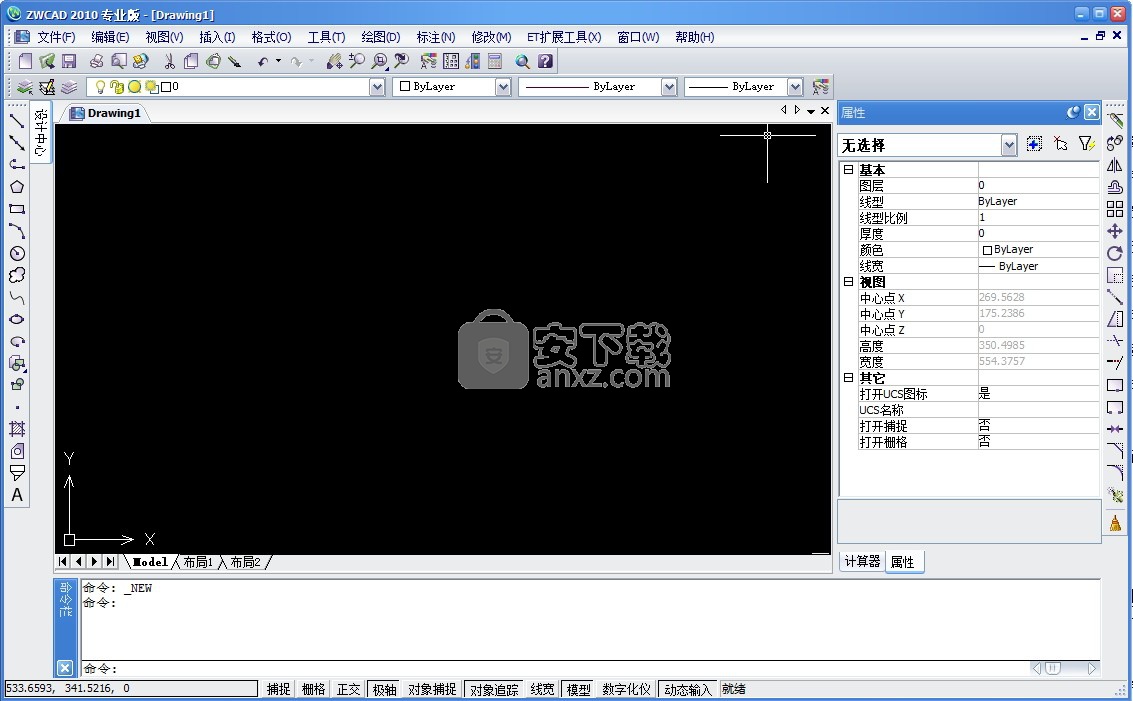The width and height of the screenshot is (1133, 701).
Task: Toggle 动态输入 dynamic input
Action: point(687,689)
